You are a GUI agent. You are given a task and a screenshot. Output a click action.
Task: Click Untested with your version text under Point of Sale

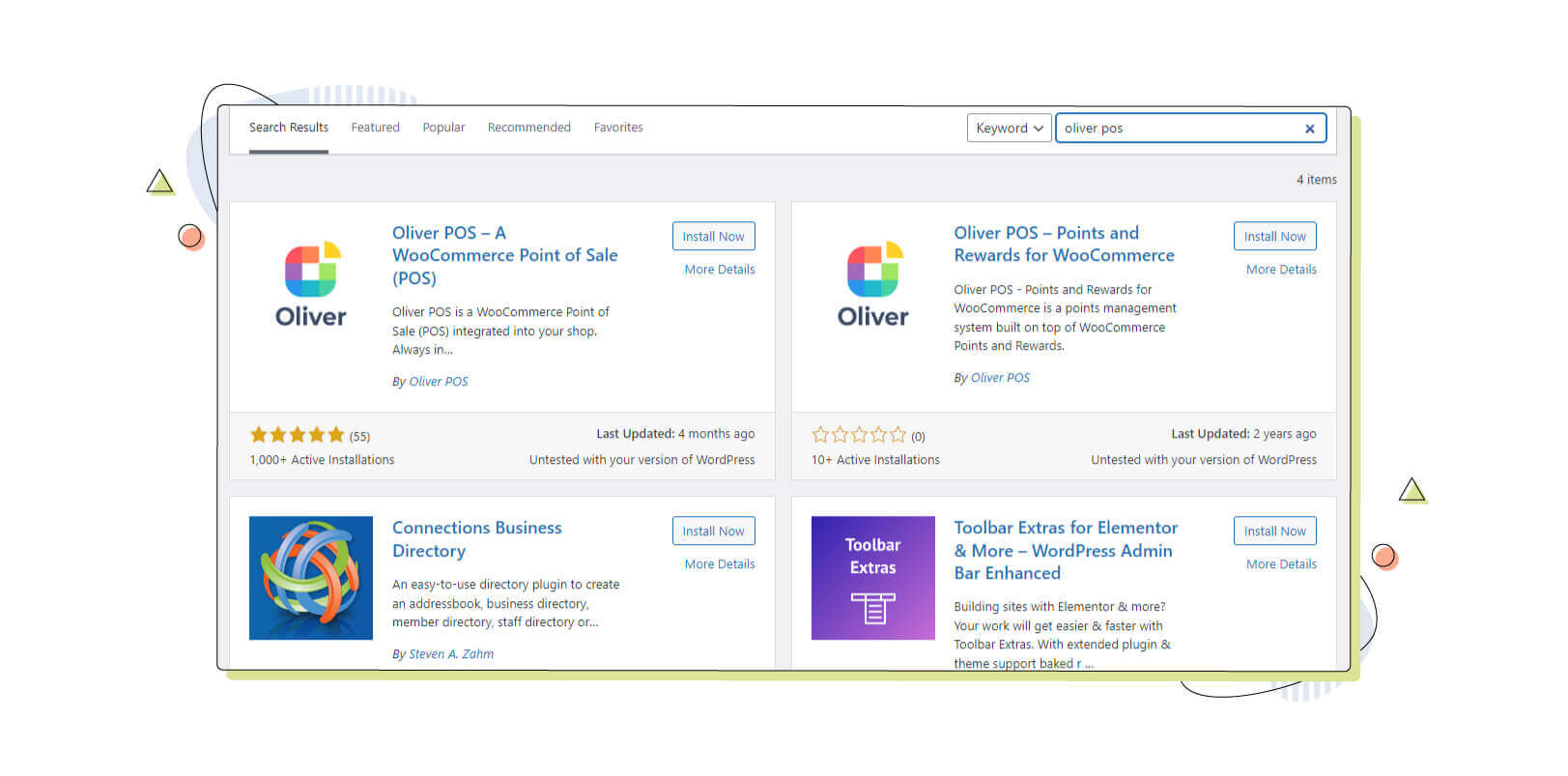641,460
